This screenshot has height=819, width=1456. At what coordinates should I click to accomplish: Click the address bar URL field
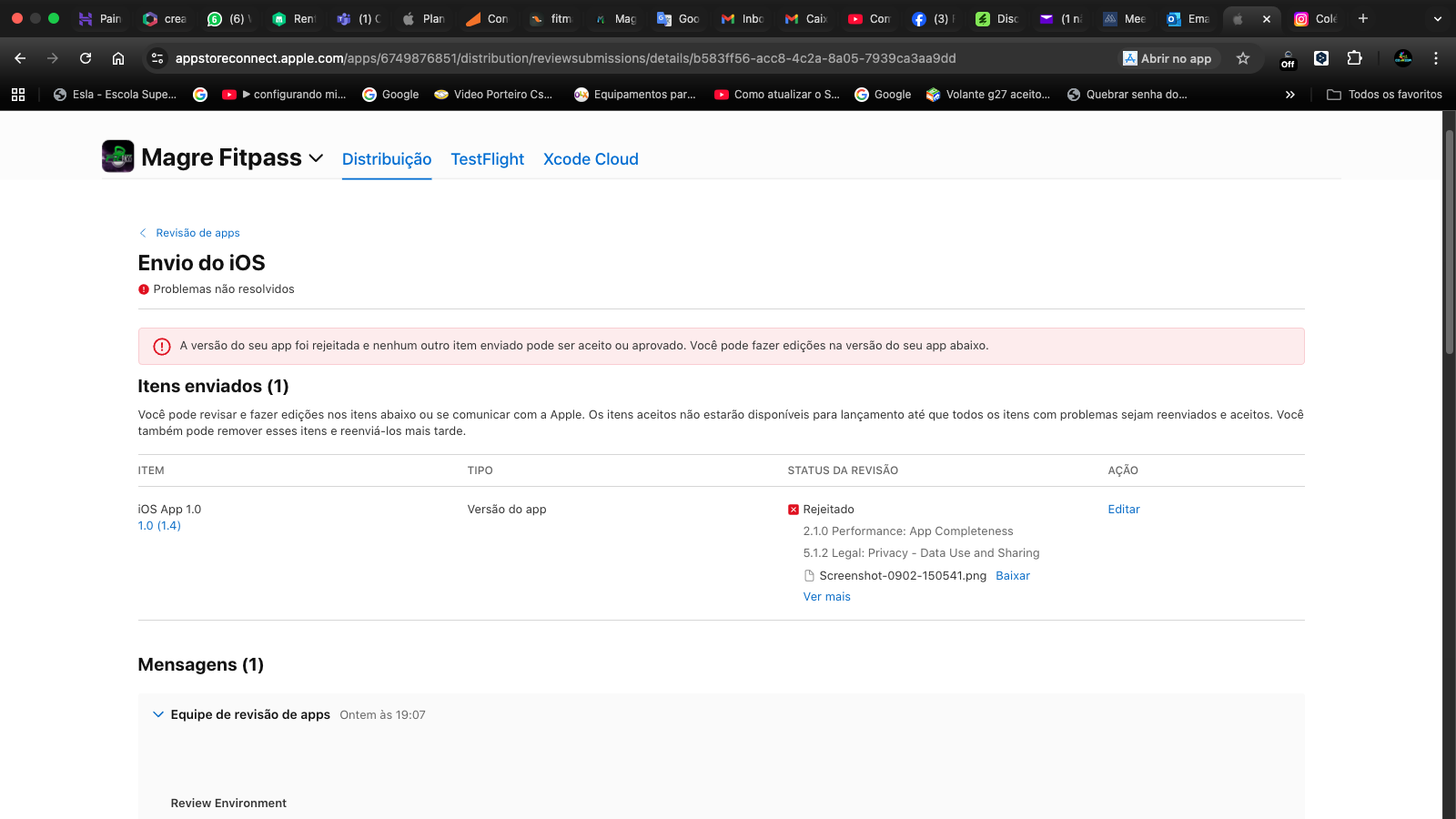coord(564,58)
